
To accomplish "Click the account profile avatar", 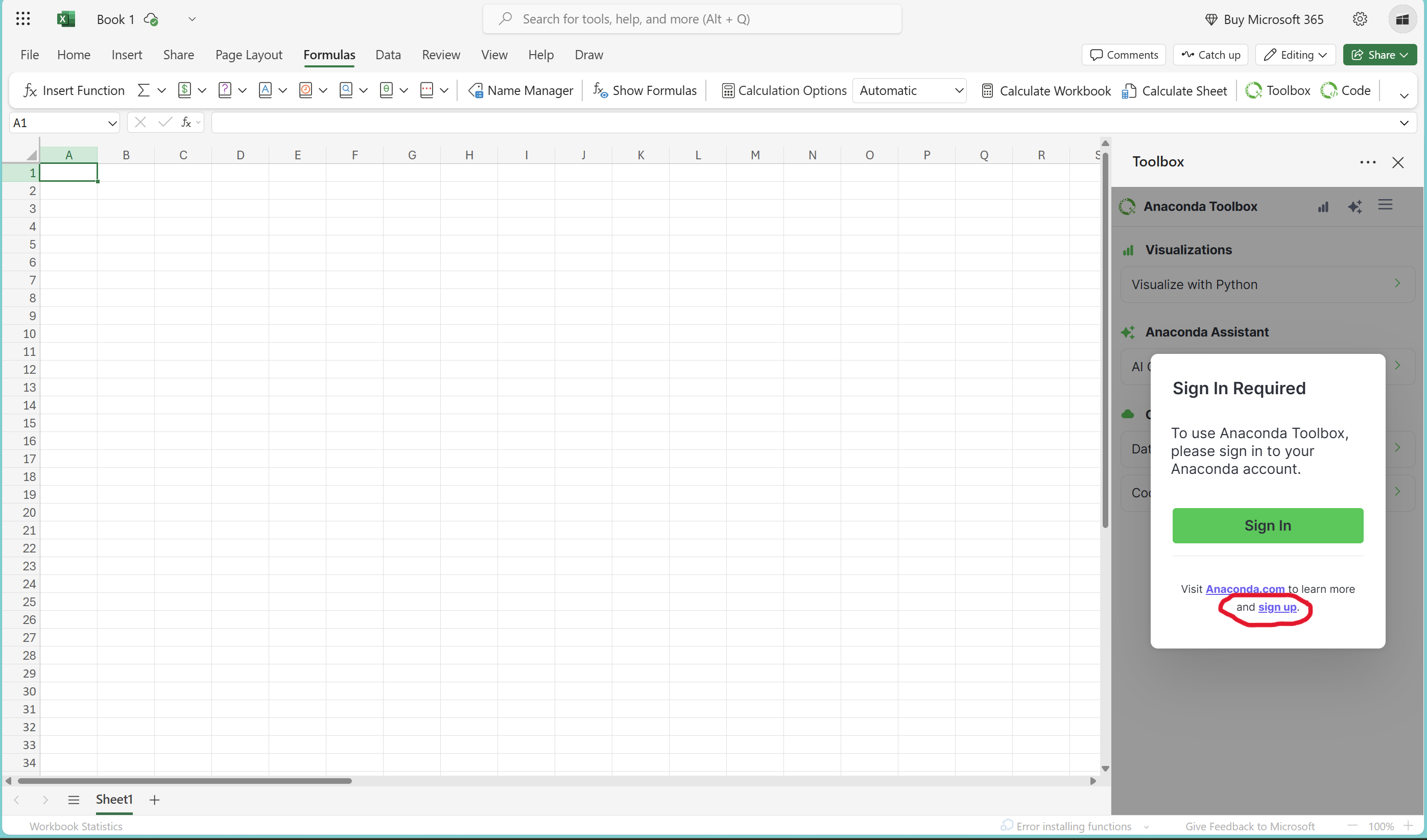I will 1402,19.
